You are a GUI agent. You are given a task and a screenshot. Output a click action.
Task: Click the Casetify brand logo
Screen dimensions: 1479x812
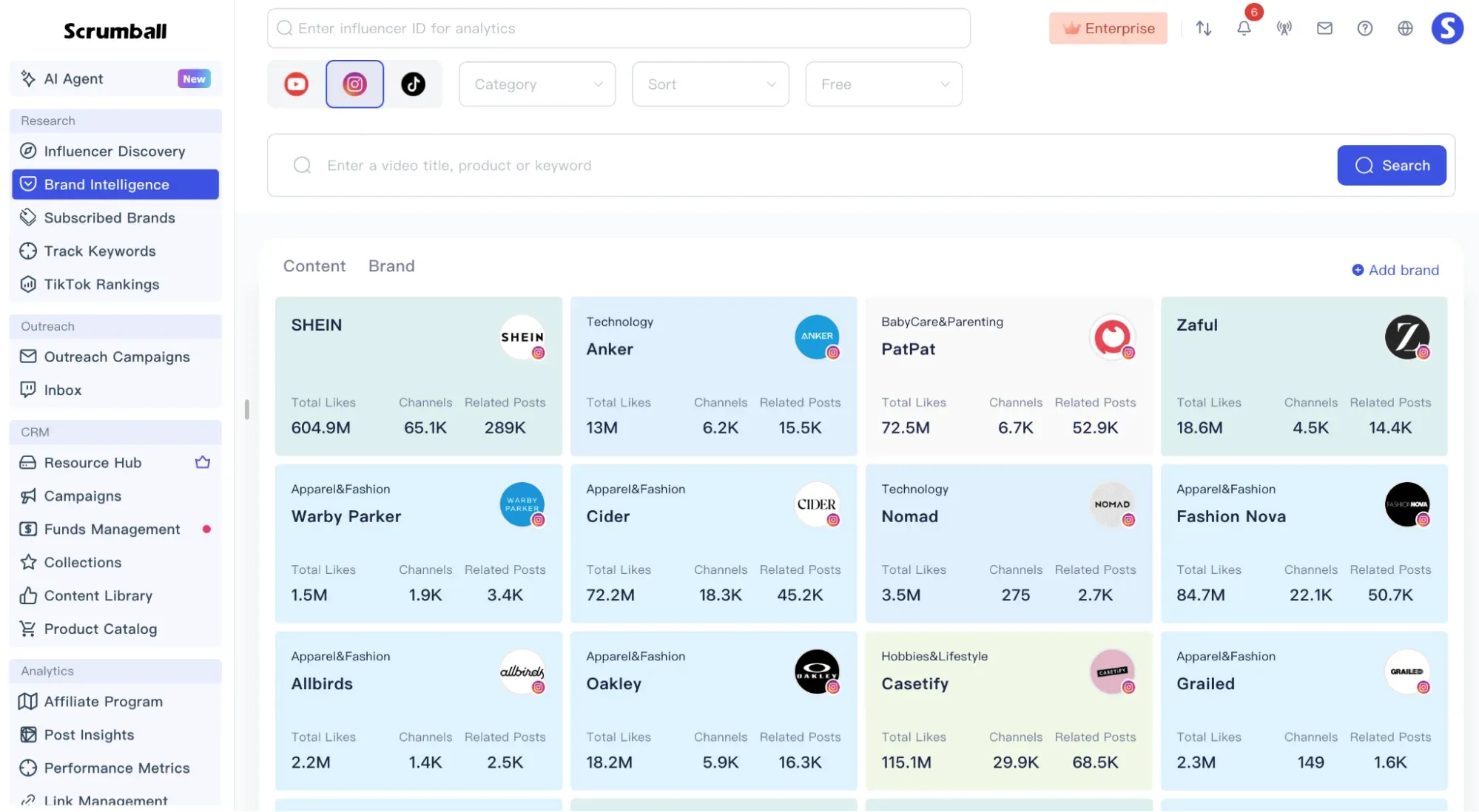(1112, 671)
